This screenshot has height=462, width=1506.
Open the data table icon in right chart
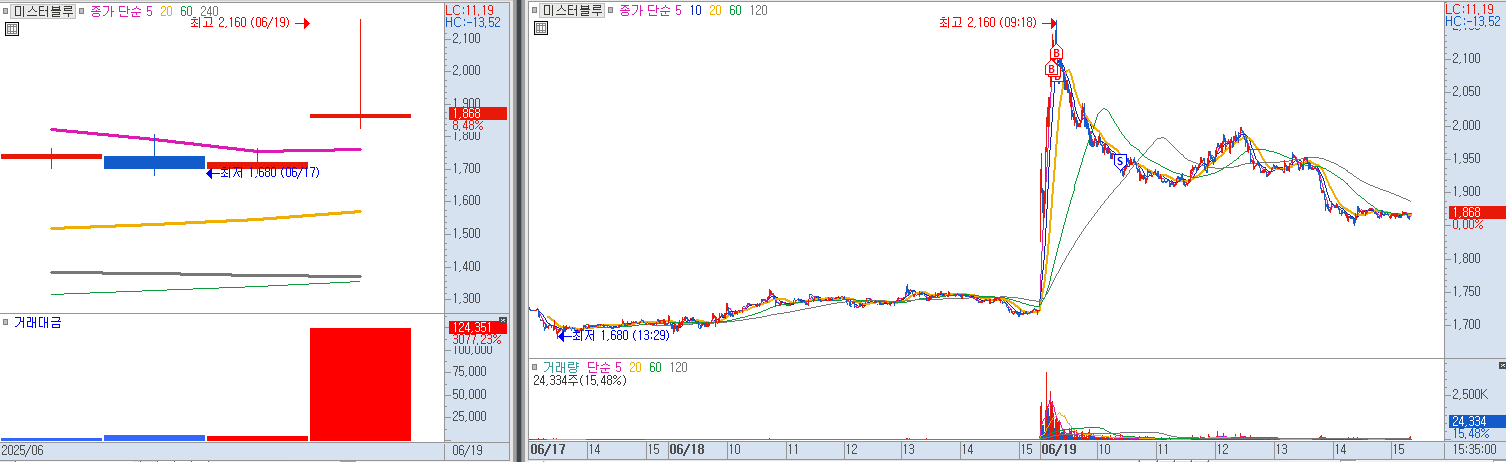point(540,27)
